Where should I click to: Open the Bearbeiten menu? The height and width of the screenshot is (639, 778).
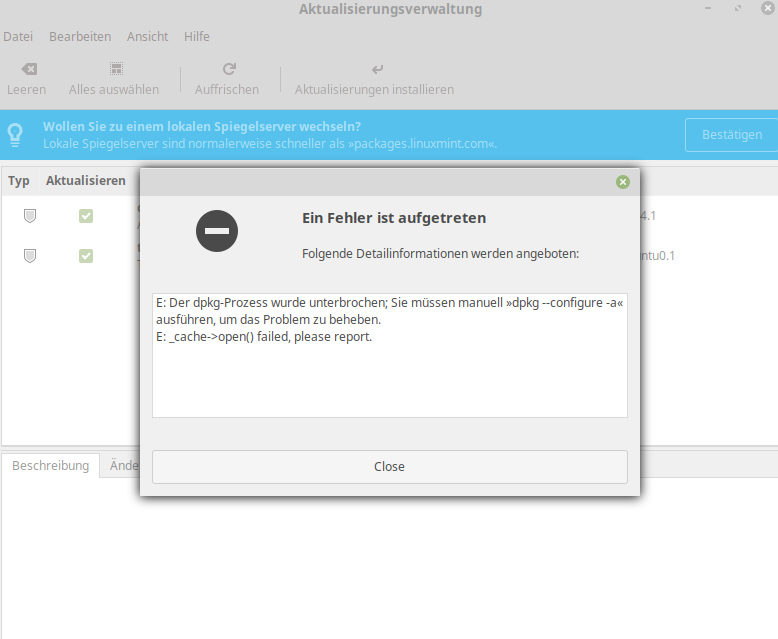pos(80,37)
